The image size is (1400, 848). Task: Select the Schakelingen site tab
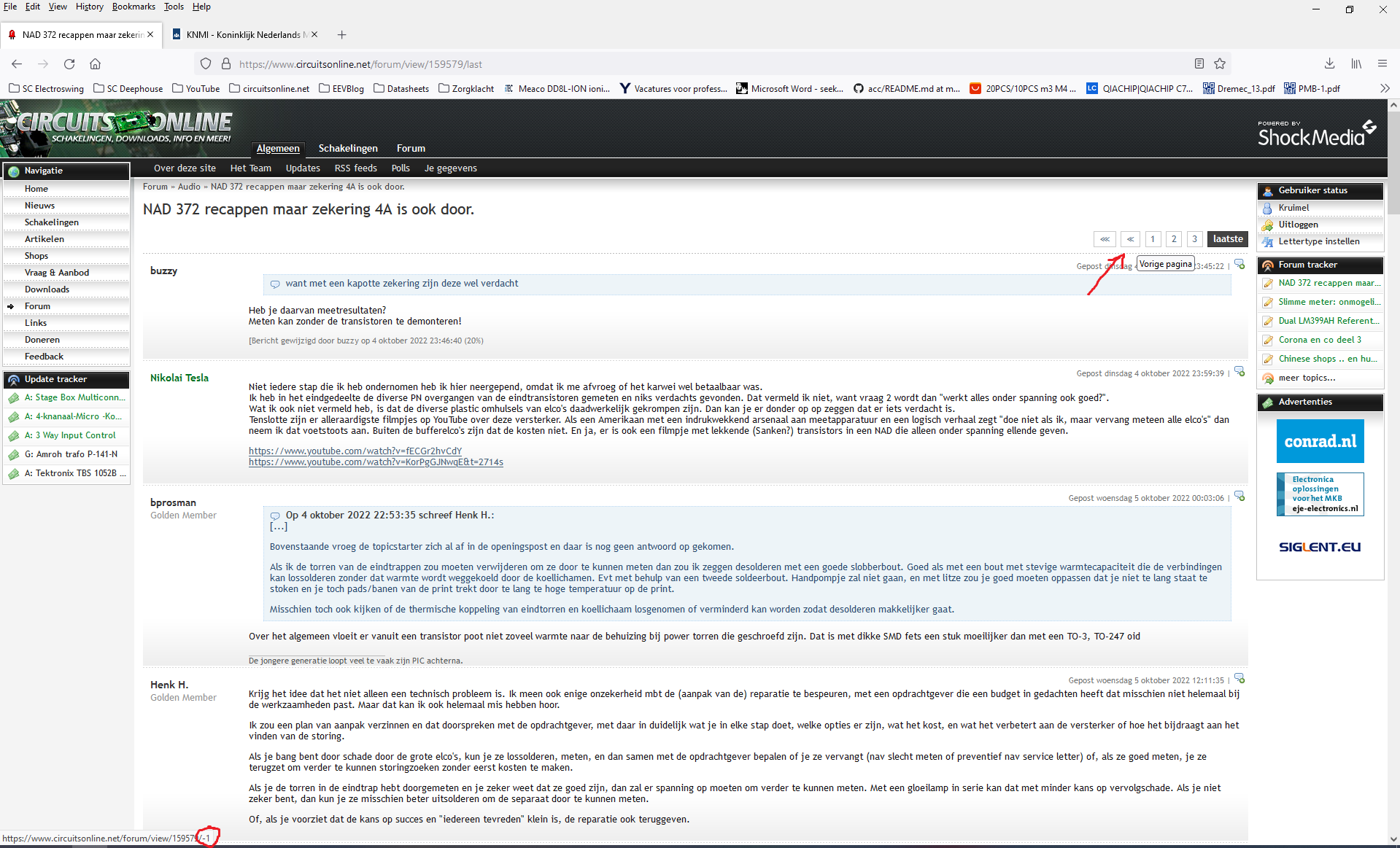click(348, 148)
